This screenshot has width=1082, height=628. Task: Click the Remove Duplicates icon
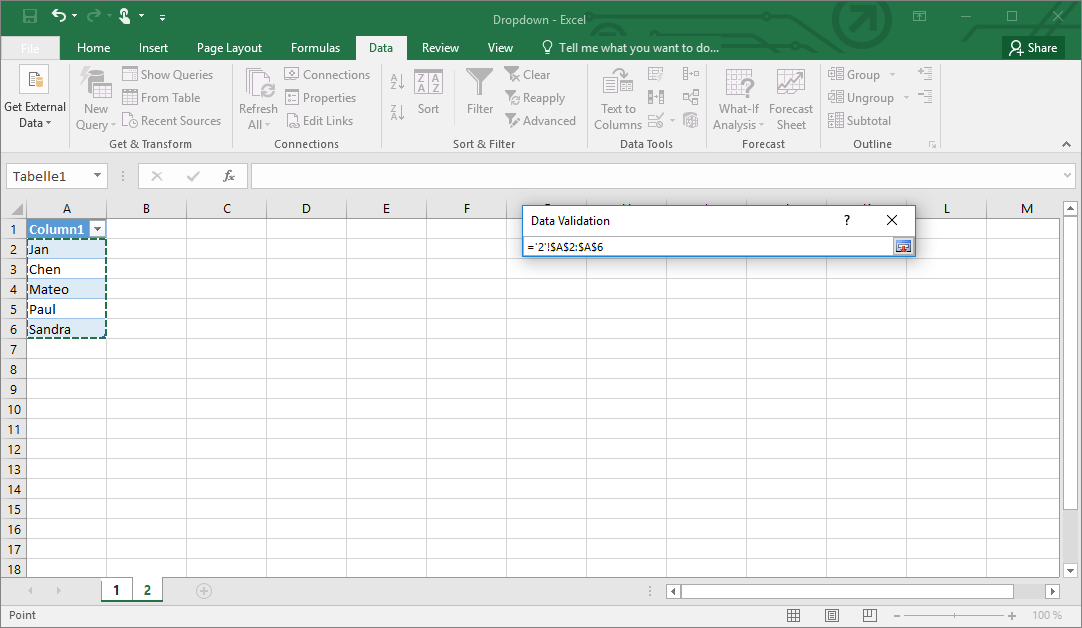click(x=655, y=97)
